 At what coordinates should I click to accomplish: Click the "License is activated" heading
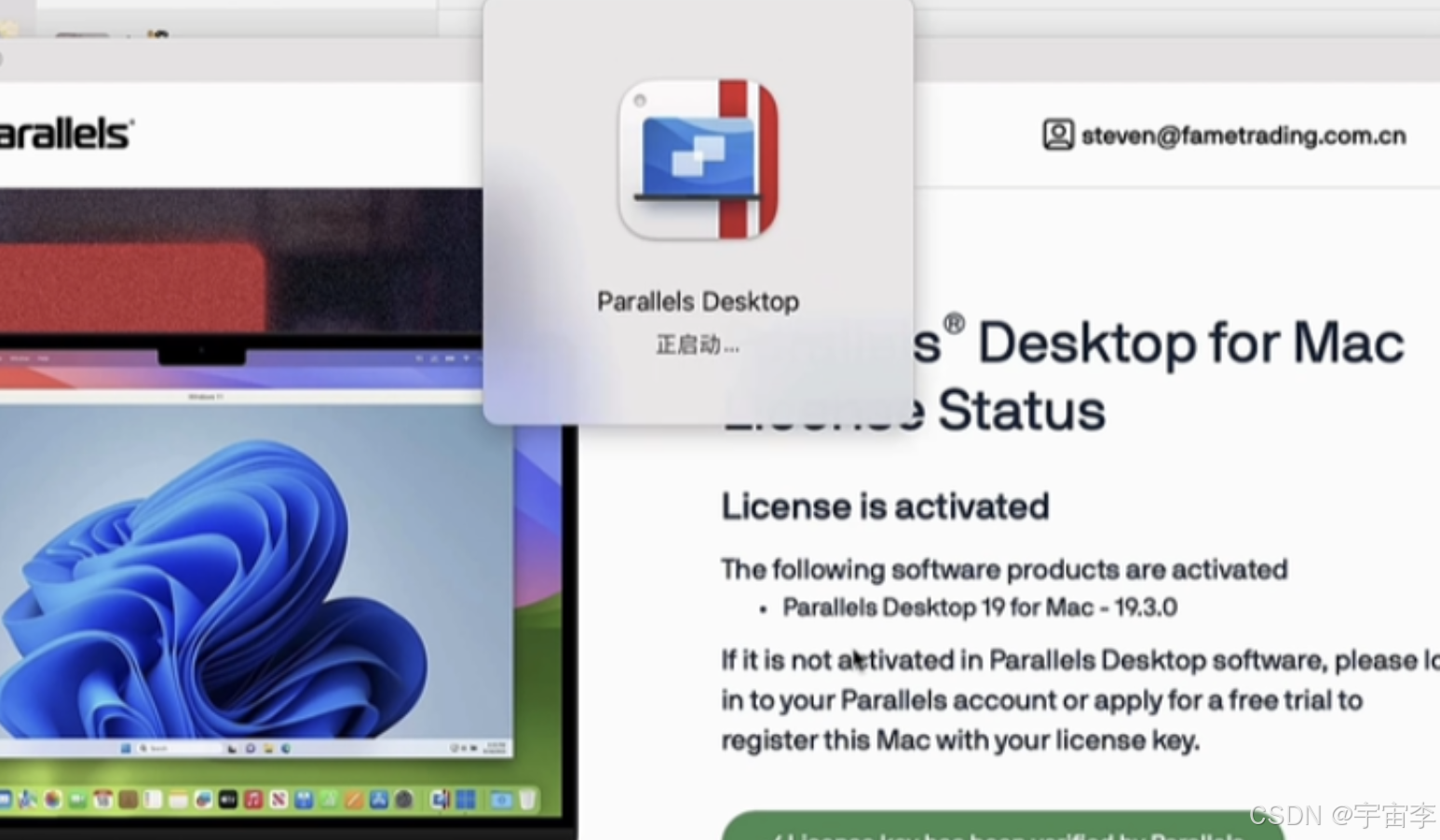pyautogui.click(x=885, y=507)
